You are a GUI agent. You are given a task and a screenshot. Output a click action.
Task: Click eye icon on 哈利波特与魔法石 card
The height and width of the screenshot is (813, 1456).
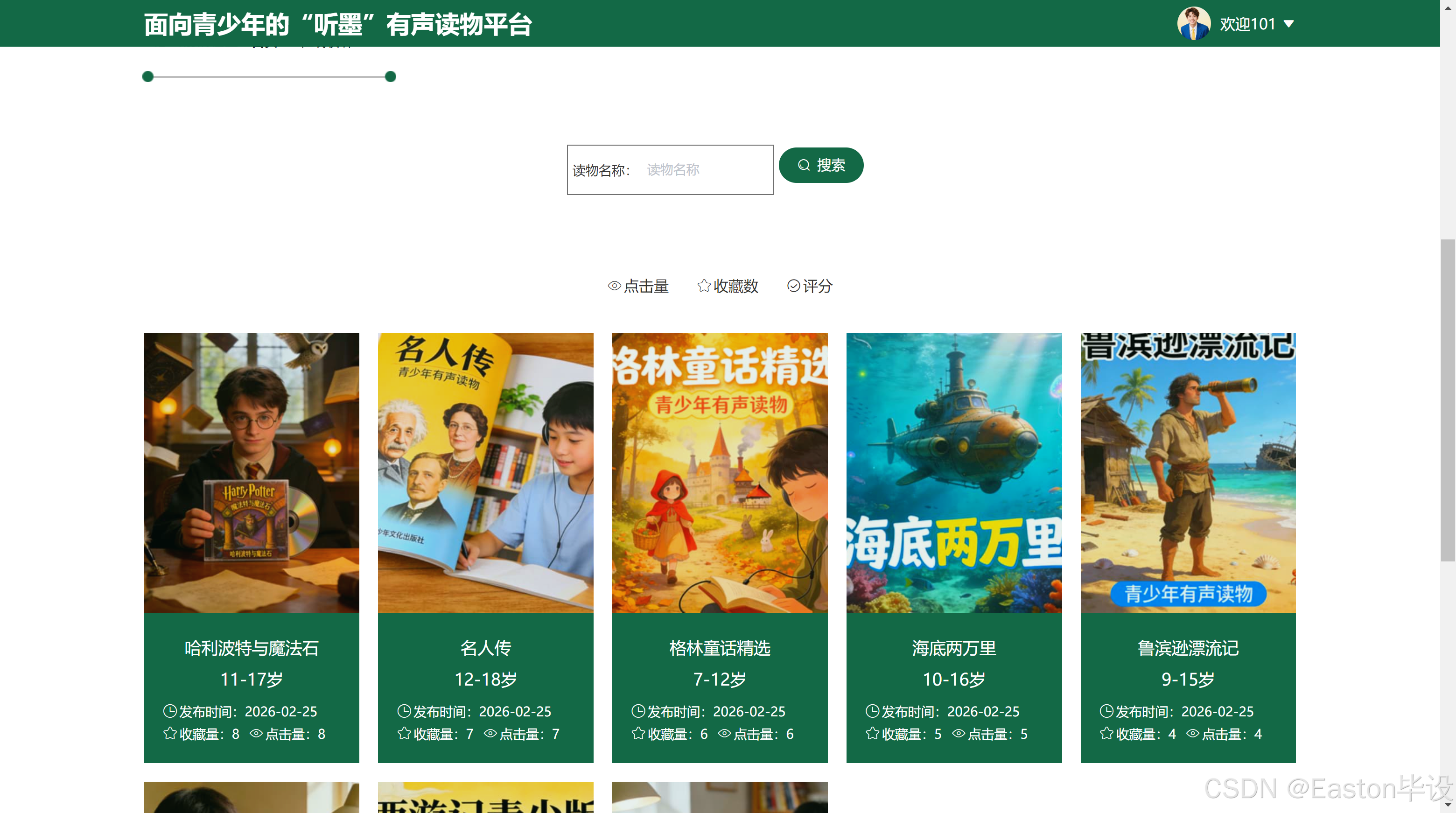click(x=256, y=733)
